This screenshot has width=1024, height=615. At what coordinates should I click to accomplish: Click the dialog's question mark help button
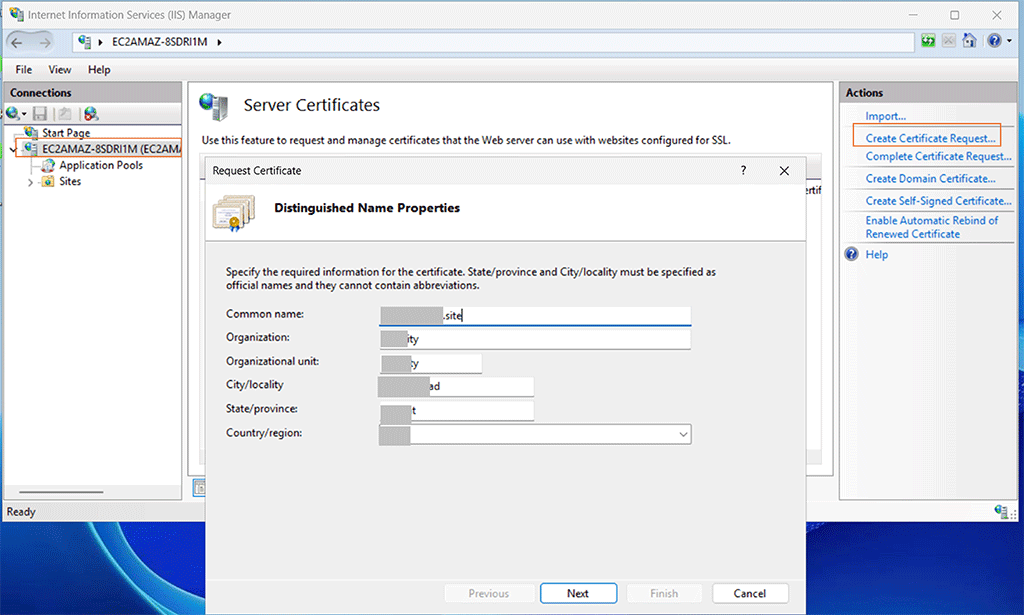(743, 171)
